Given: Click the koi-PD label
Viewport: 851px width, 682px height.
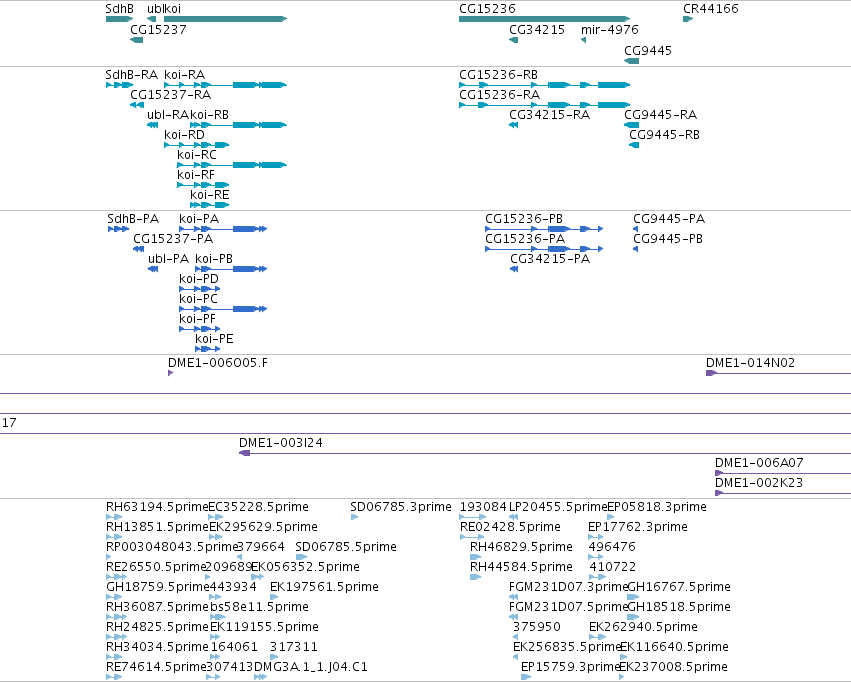Looking at the screenshot, I should click(x=199, y=279).
